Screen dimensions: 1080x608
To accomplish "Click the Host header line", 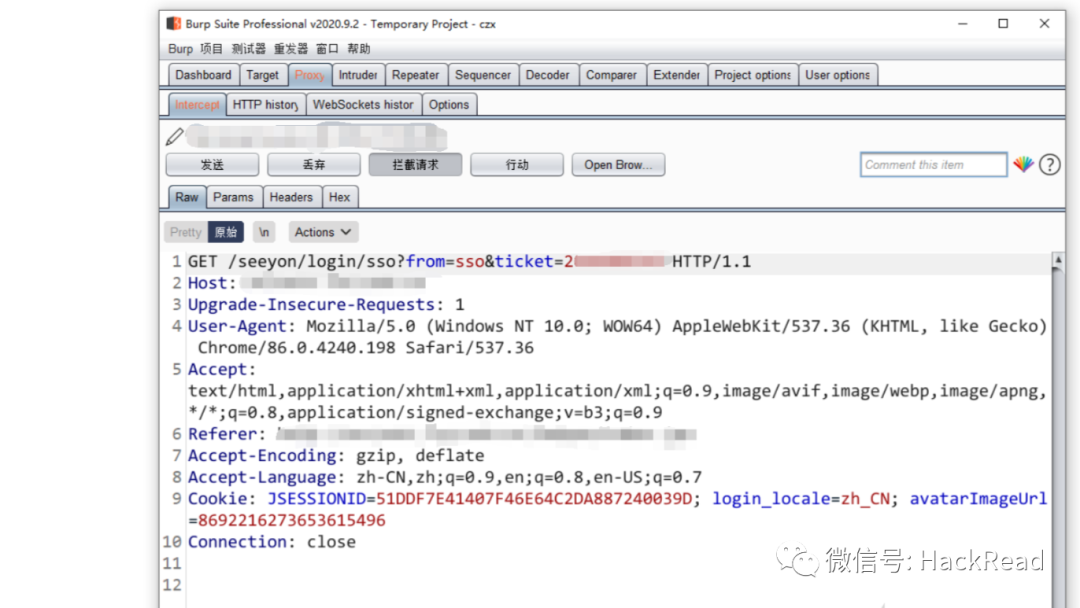I will click(x=307, y=283).
